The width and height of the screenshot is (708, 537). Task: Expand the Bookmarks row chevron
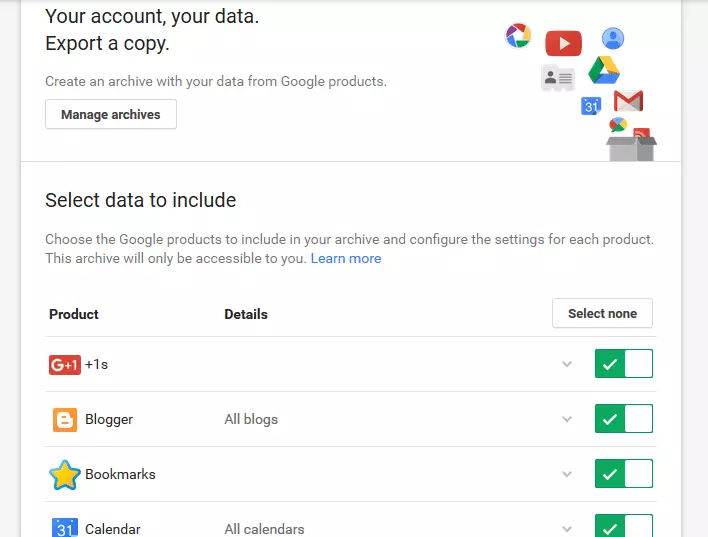tap(567, 474)
